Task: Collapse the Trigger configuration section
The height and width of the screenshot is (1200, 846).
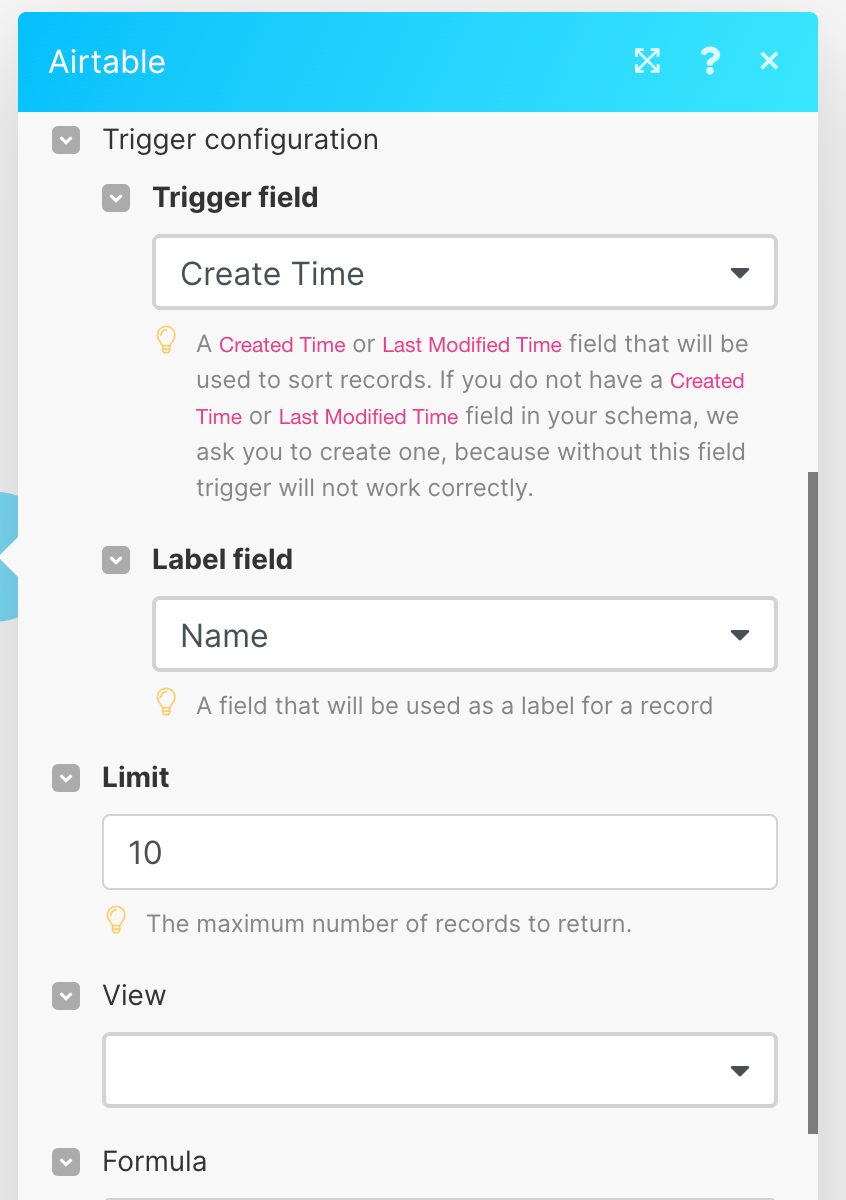Action: pyautogui.click(x=66, y=140)
